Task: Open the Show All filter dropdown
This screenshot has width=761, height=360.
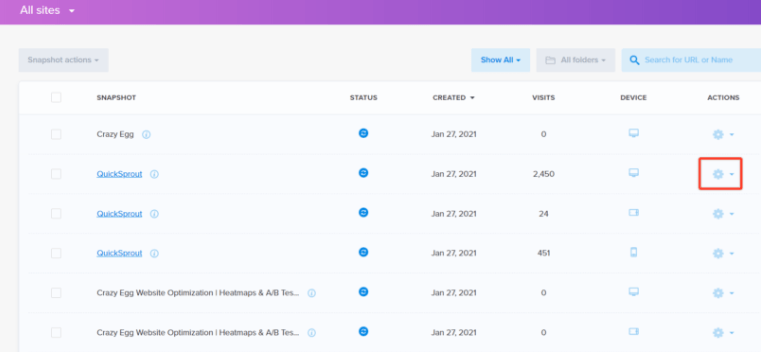Action: pos(500,60)
